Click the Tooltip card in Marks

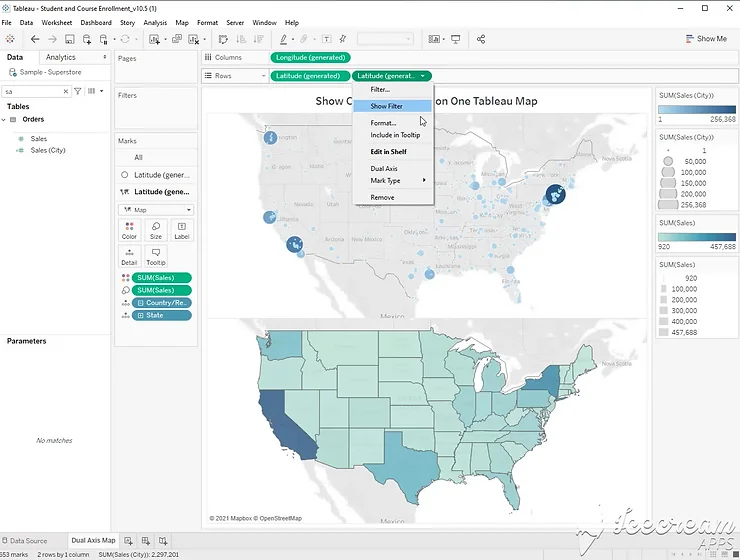[156, 257]
